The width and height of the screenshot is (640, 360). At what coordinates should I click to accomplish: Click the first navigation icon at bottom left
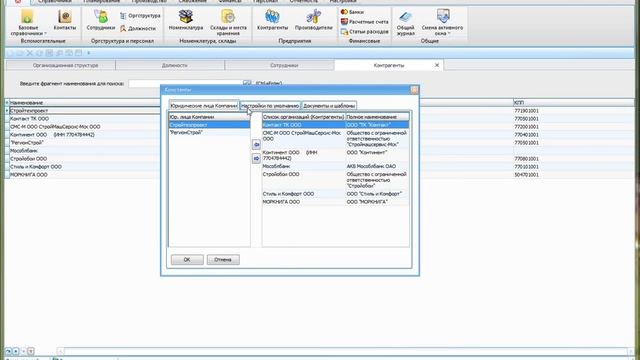[8, 351]
